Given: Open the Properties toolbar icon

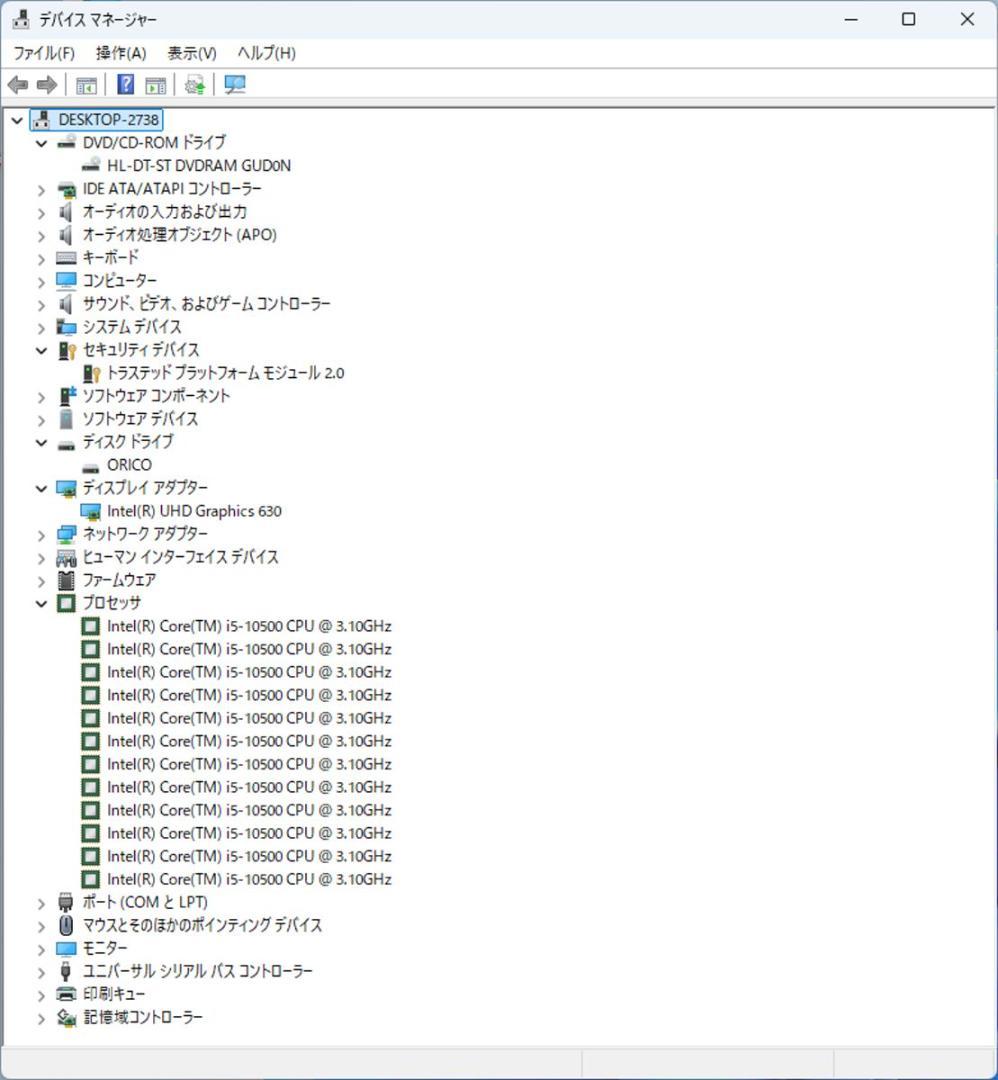Looking at the screenshot, I should tap(155, 85).
